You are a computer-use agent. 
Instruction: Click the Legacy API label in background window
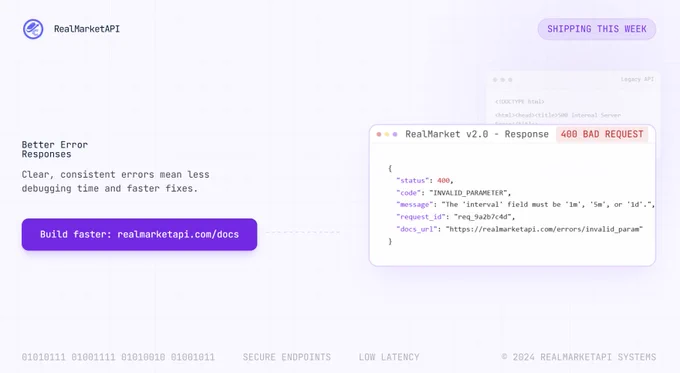click(x=637, y=79)
